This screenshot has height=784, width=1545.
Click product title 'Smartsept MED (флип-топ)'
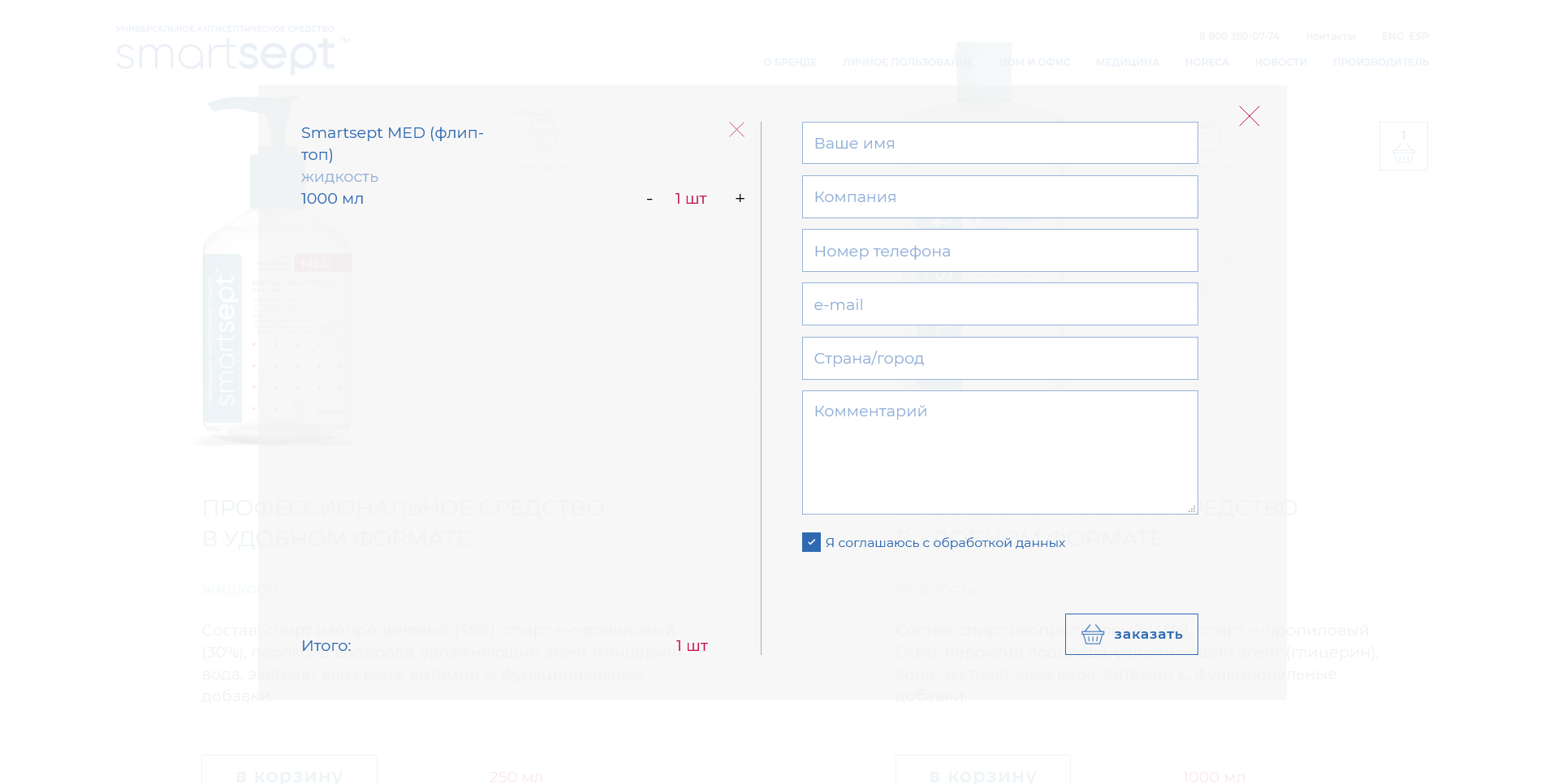[392, 144]
